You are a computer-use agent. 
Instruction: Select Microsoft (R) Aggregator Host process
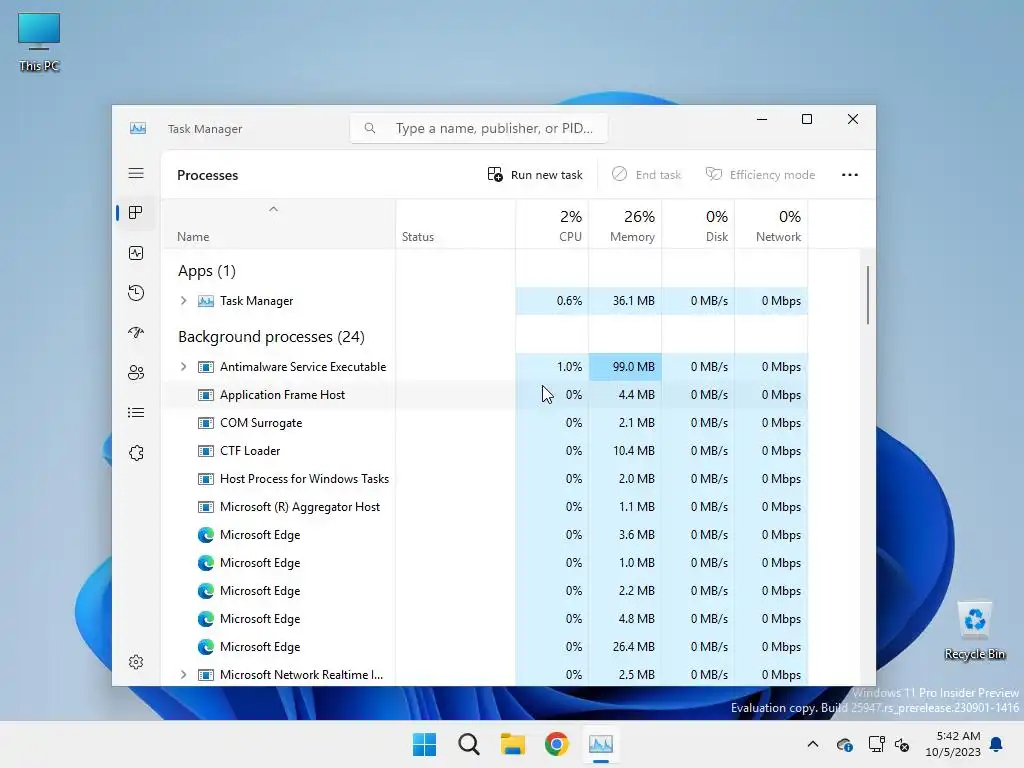click(x=485, y=507)
